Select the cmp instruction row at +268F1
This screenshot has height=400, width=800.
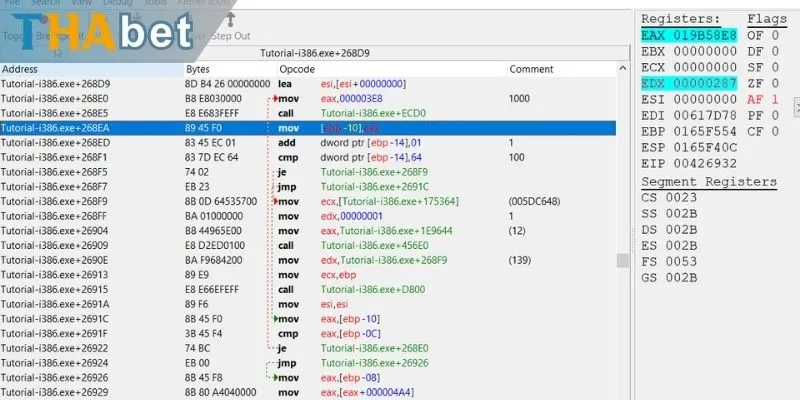tap(300, 157)
